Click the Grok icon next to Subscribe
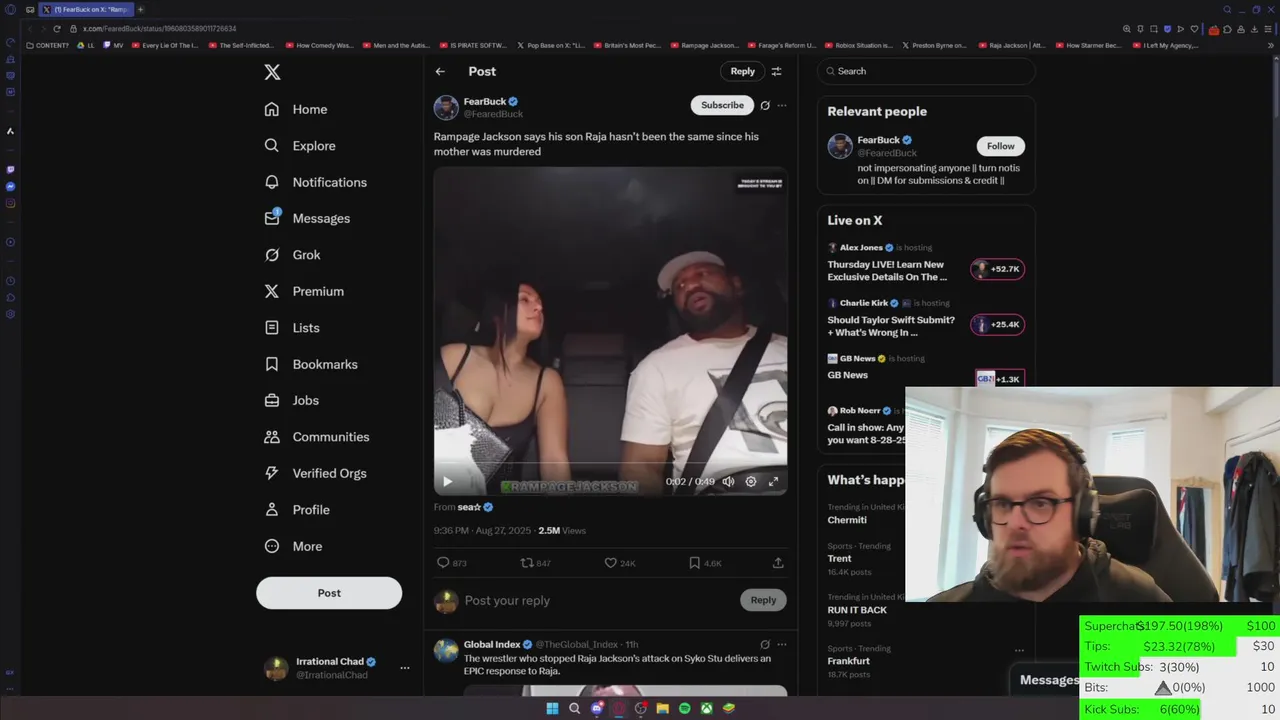This screenshot has width=1280, height=720. pyautogui.click(x=765, y=105)
